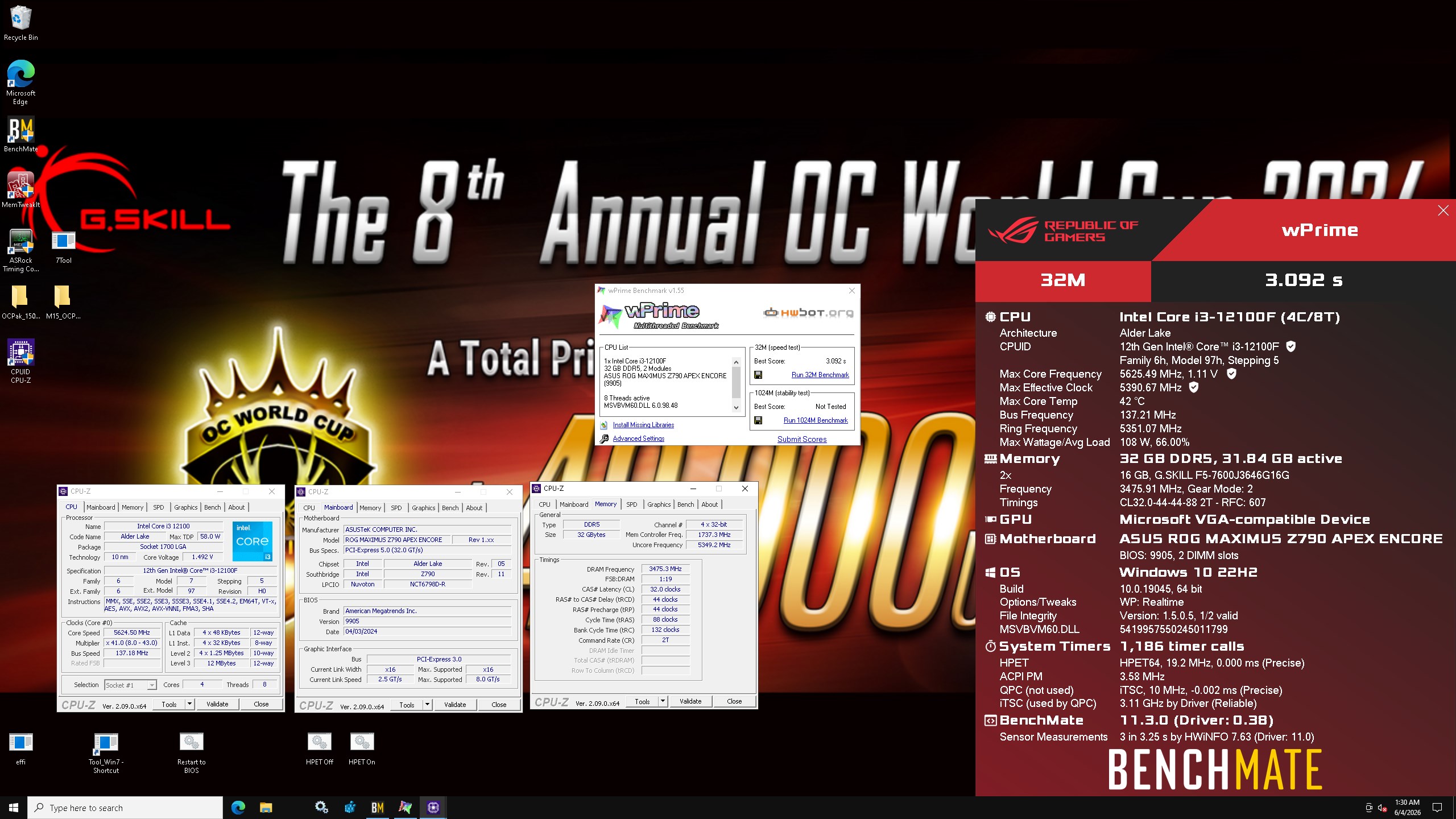Expand Tools dropdown arrow in right CPU-Z window
1456x819 pixels.
click(x=663, y=701)
